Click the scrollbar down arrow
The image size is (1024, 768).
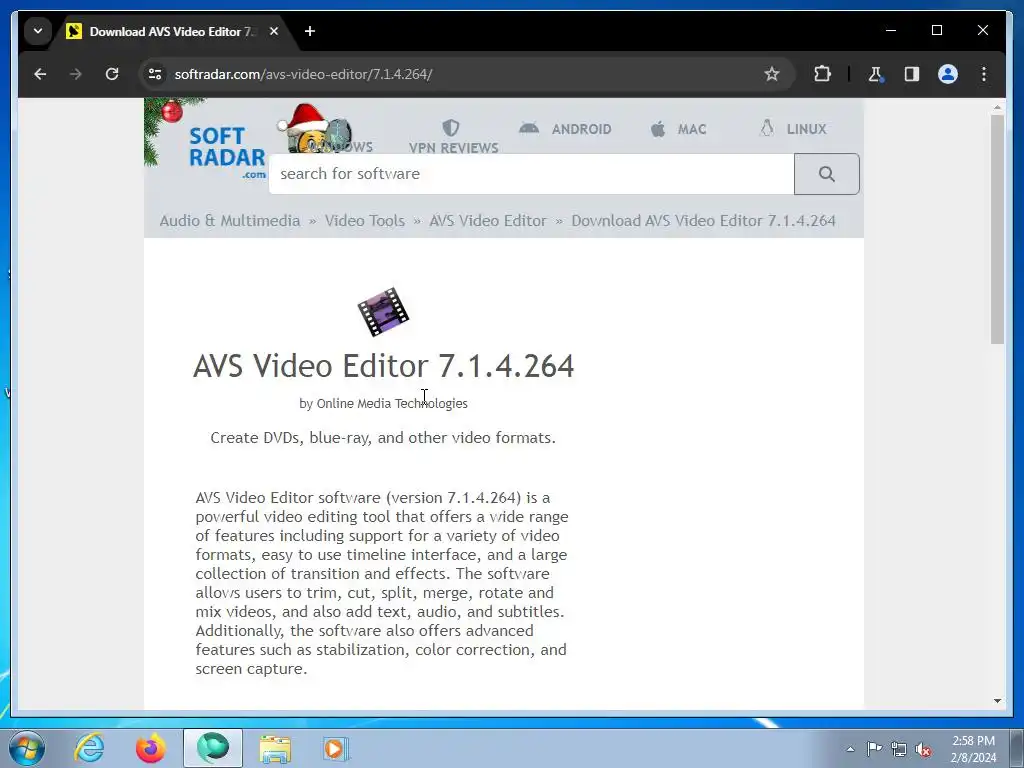pyautogui.click(x=997, y=701)
